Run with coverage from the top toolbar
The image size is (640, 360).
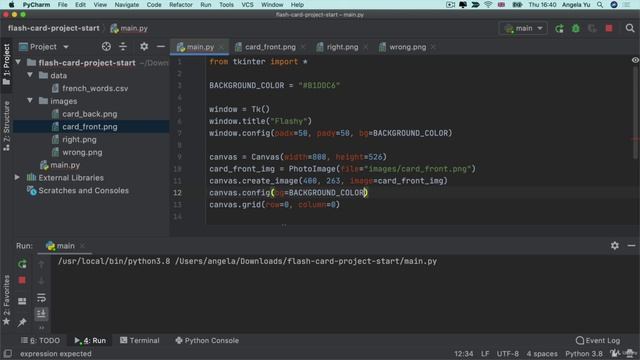point(592,29)
